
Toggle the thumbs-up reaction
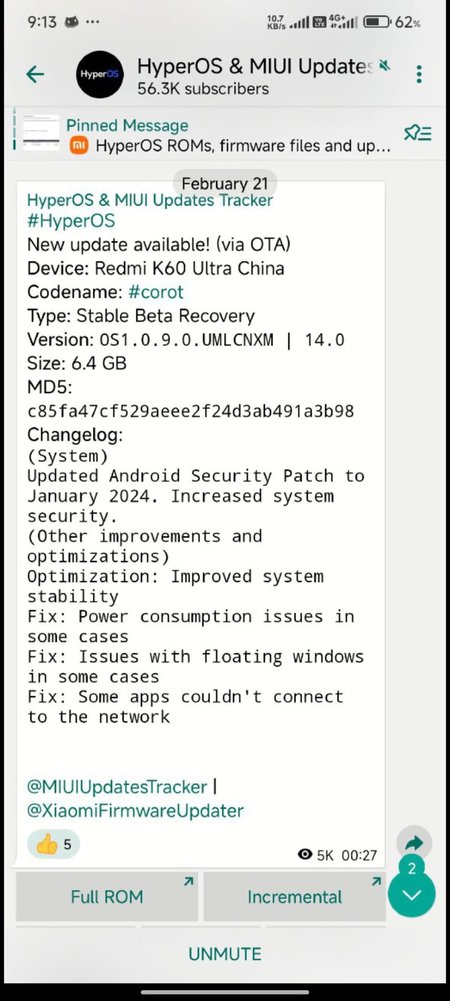coord(54,845)
